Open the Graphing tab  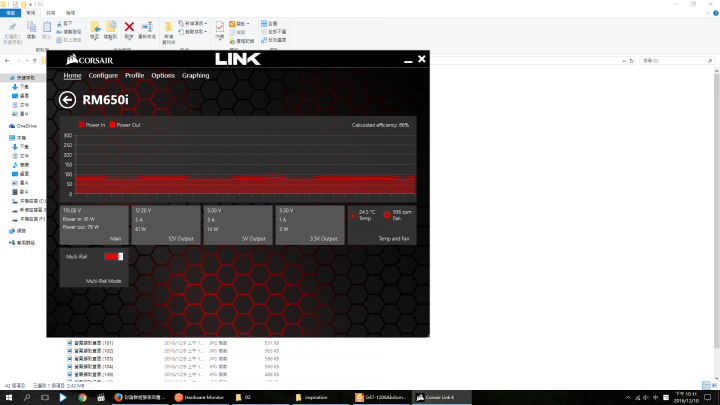point(196,75)
